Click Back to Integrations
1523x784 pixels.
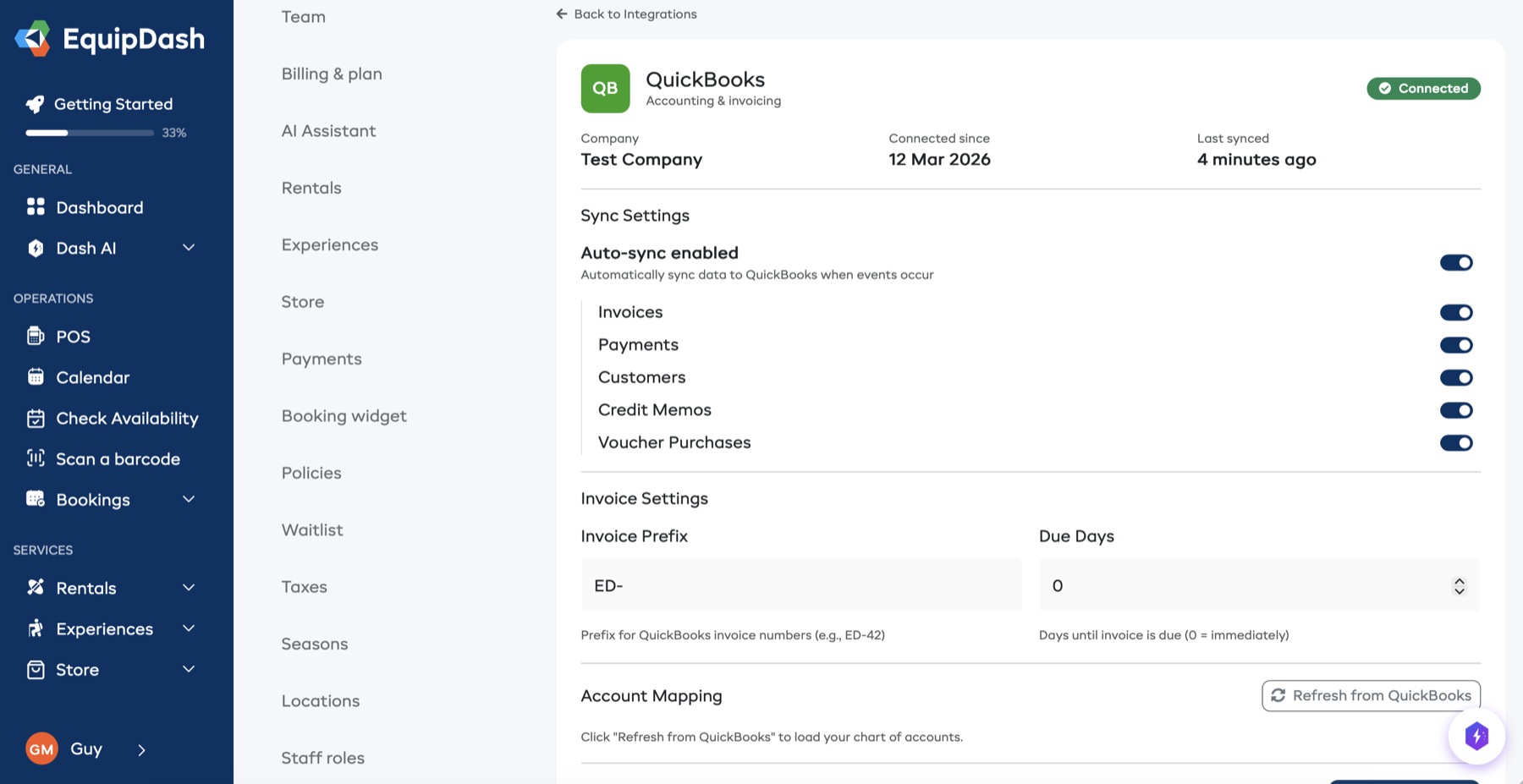(x=626, y=14)
